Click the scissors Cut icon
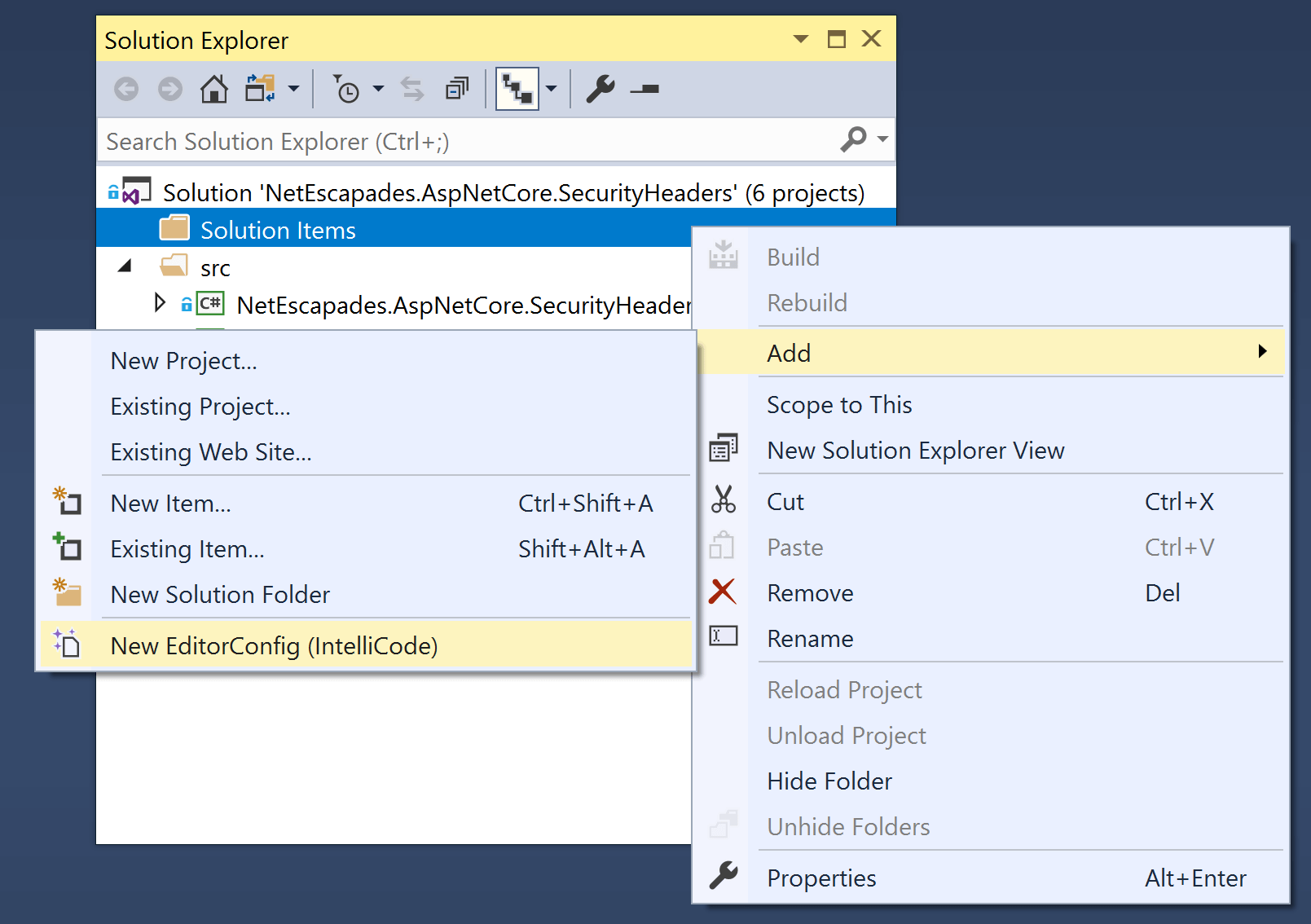 click(724, 499)
